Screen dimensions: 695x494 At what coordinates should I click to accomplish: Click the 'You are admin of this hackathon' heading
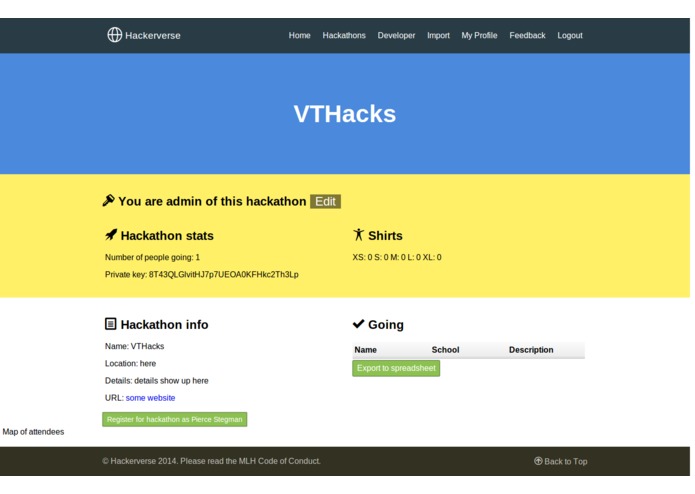[212, 201]
